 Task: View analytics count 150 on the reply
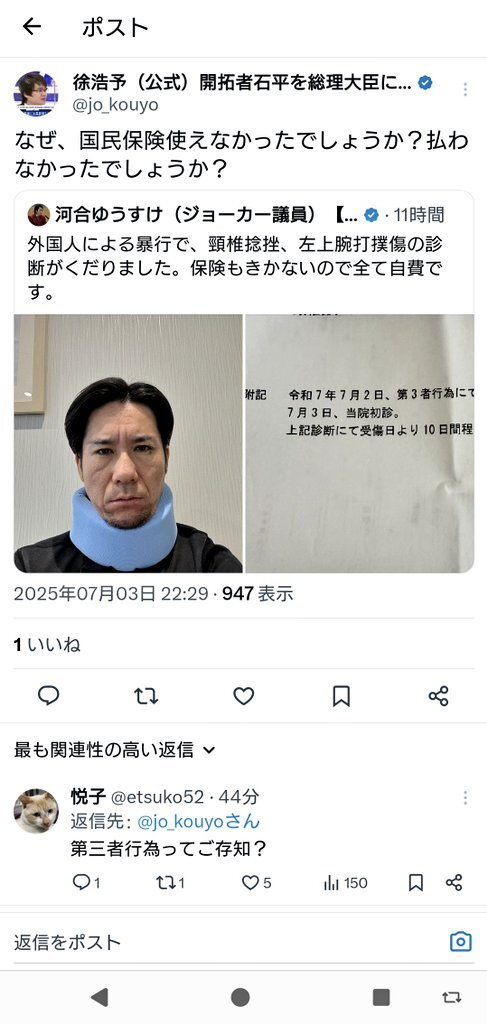345,883
